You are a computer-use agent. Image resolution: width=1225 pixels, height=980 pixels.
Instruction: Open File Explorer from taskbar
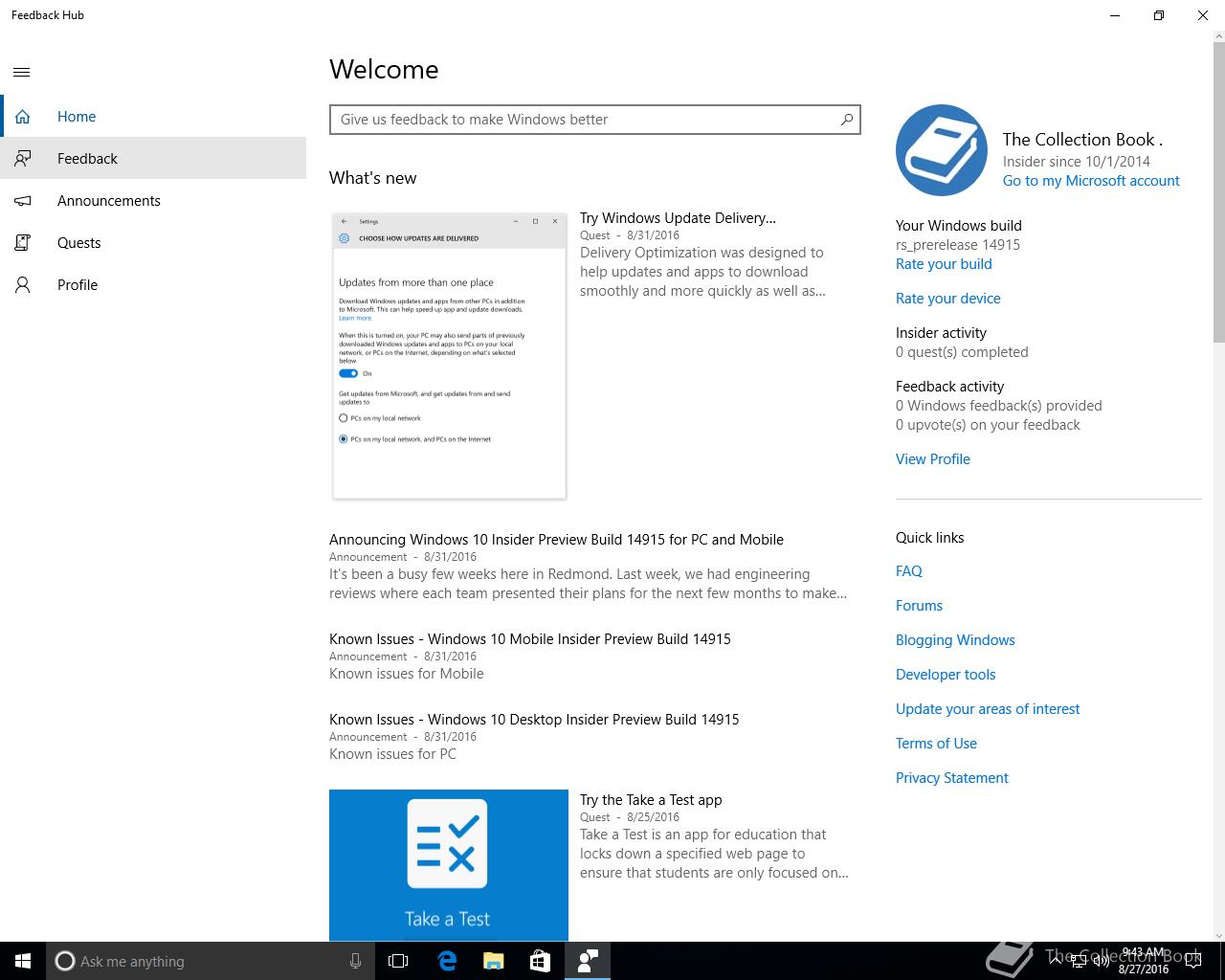(x=494, y=961)
